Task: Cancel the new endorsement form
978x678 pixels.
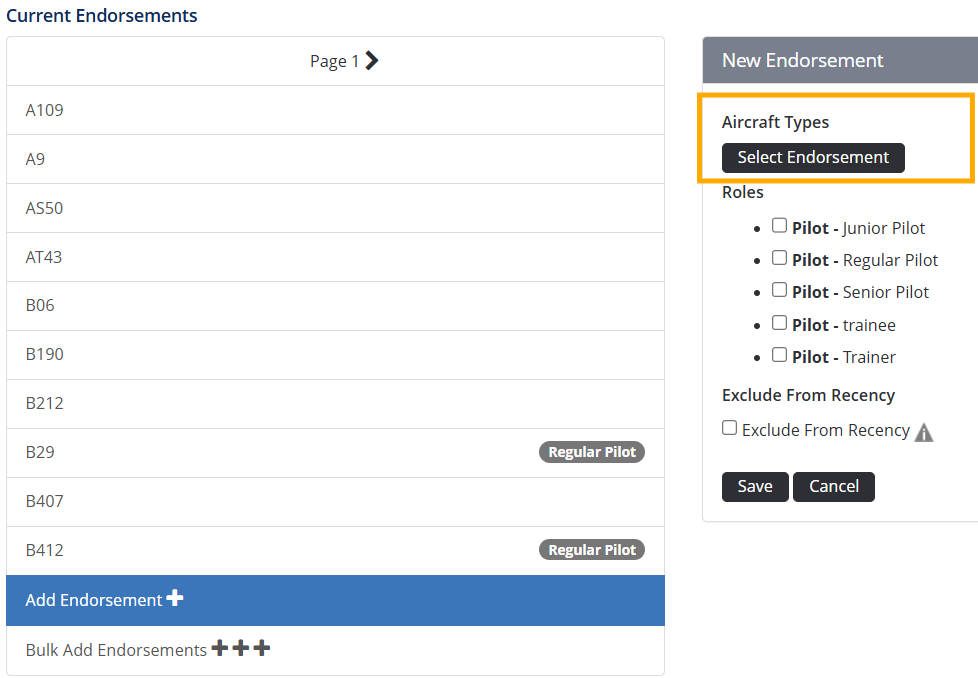Action: coord(834,487)
